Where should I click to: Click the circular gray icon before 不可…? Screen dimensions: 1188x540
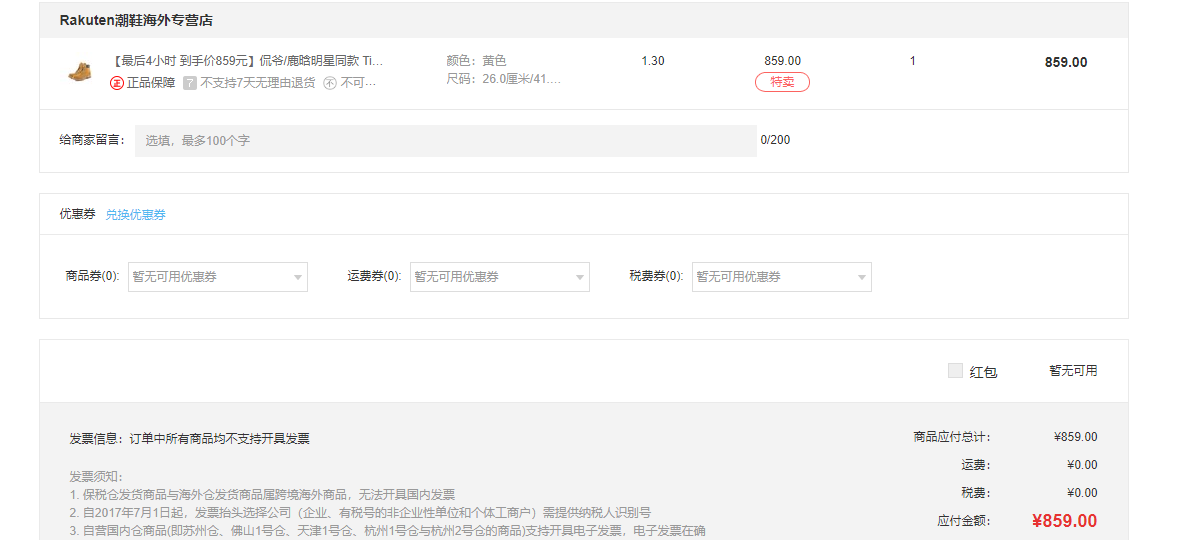[x=329, y=83]
